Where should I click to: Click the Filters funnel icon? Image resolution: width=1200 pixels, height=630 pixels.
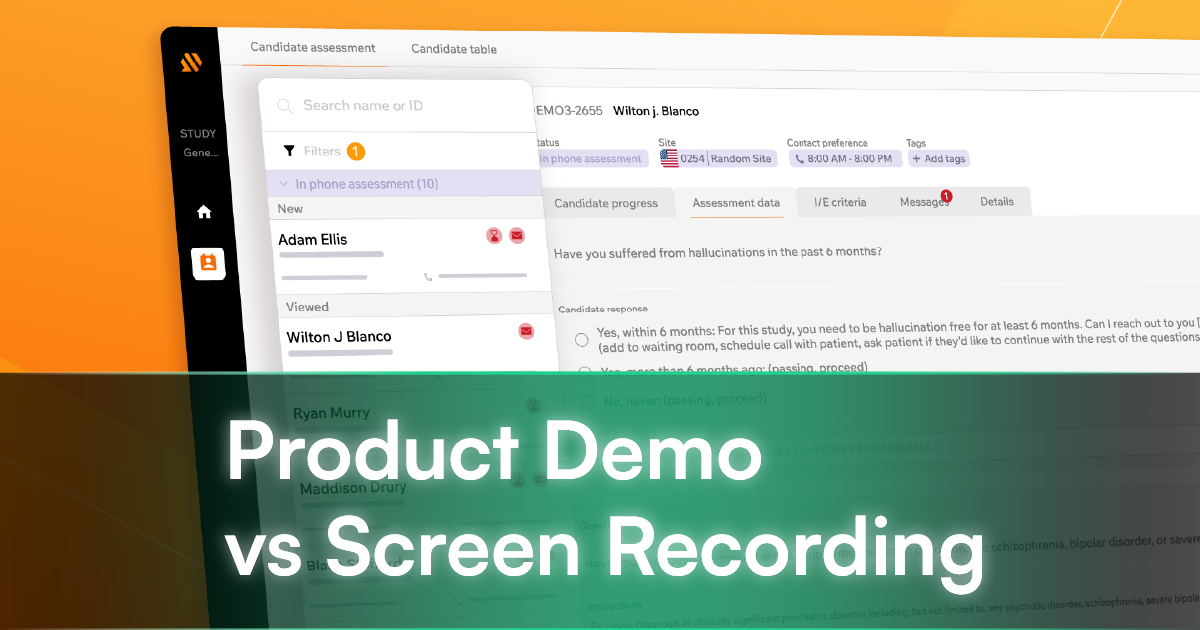[x=290, y=151]
